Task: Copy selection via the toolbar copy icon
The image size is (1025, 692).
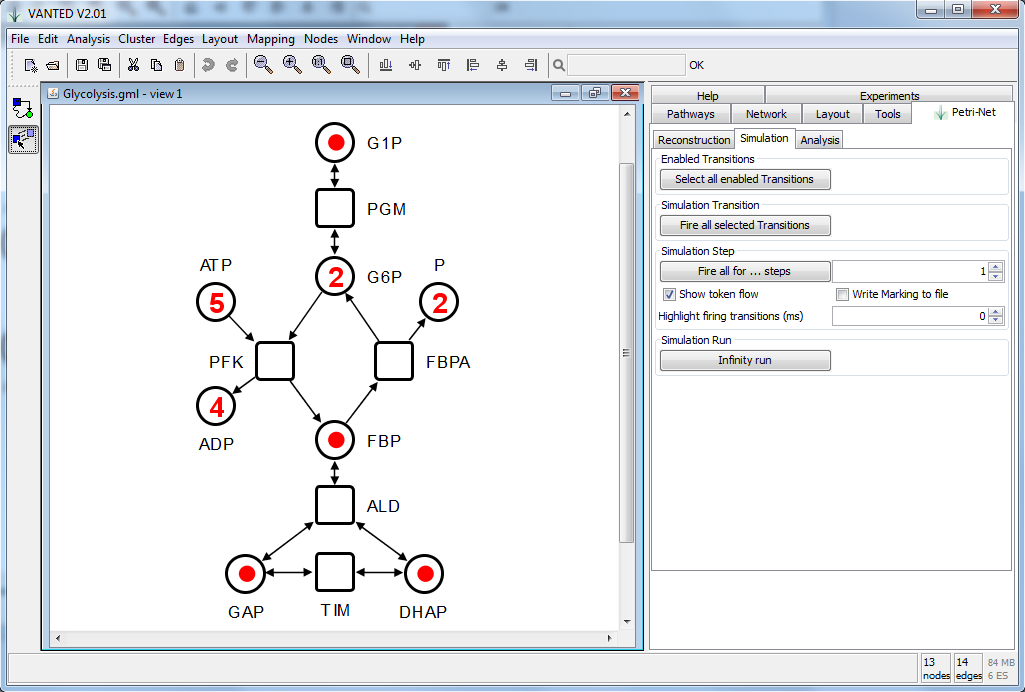Action: (x=156, y=65)
